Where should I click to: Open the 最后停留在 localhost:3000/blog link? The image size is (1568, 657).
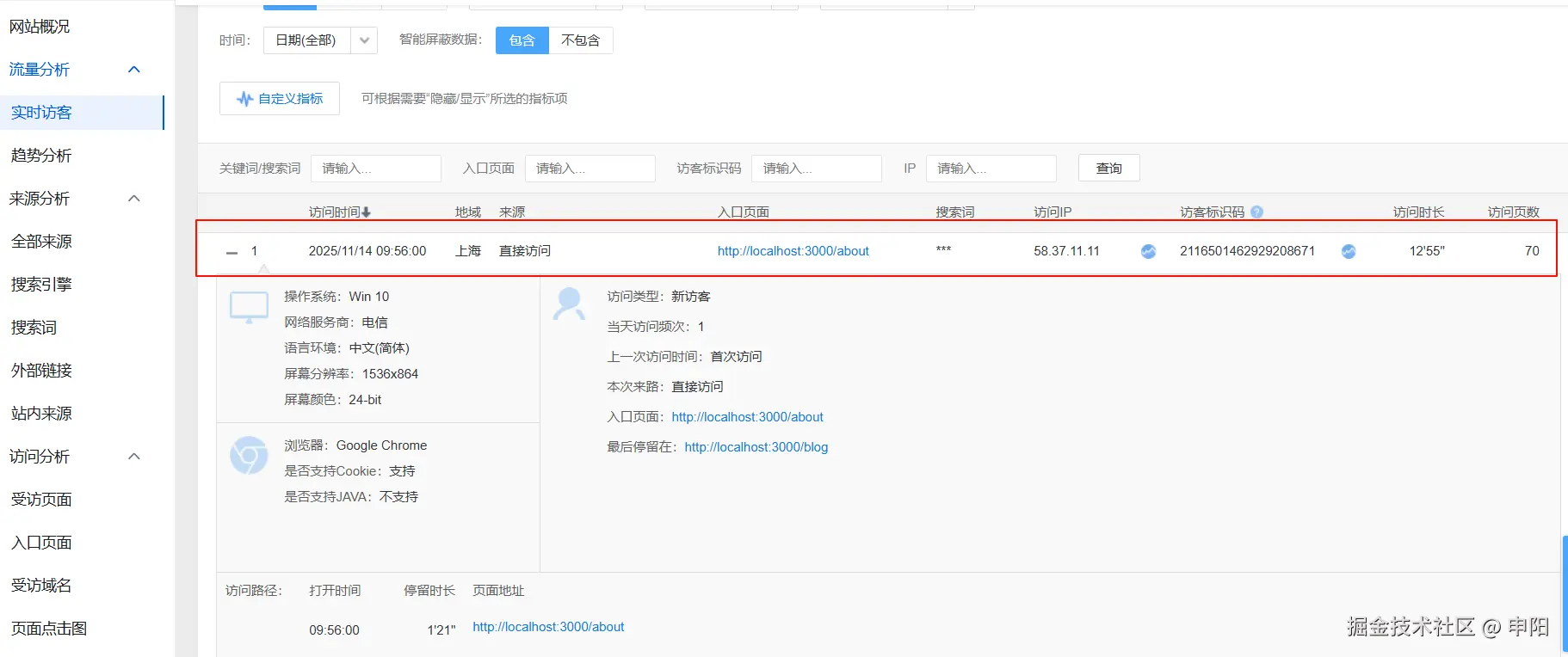[x=756, y=447]
